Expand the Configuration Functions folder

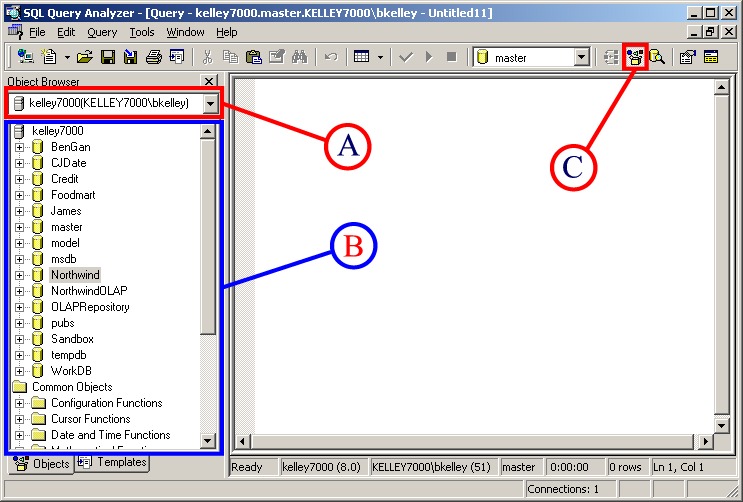[x=19, y=403]
